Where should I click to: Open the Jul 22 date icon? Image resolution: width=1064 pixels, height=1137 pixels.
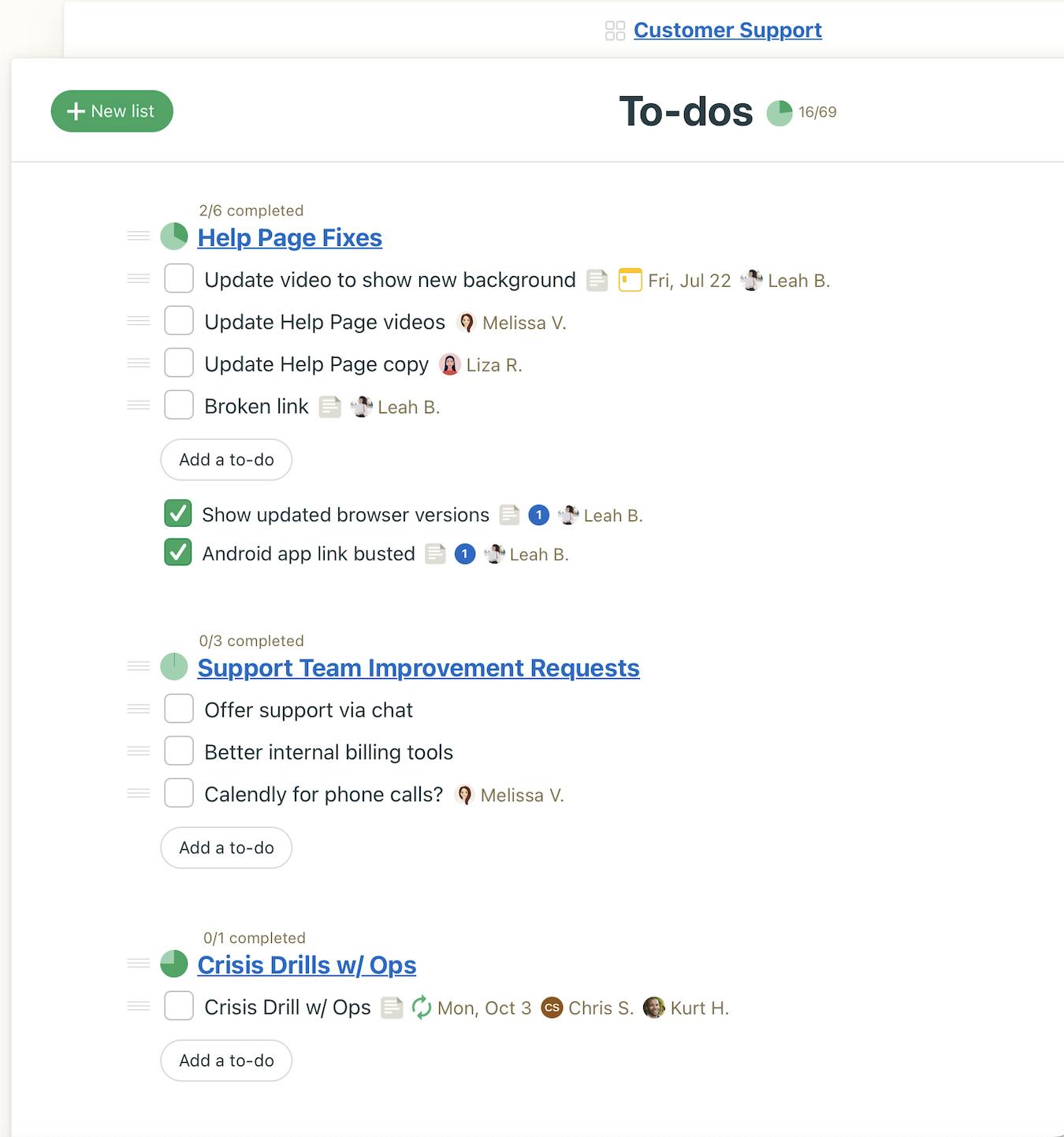[x=630, y=280]
